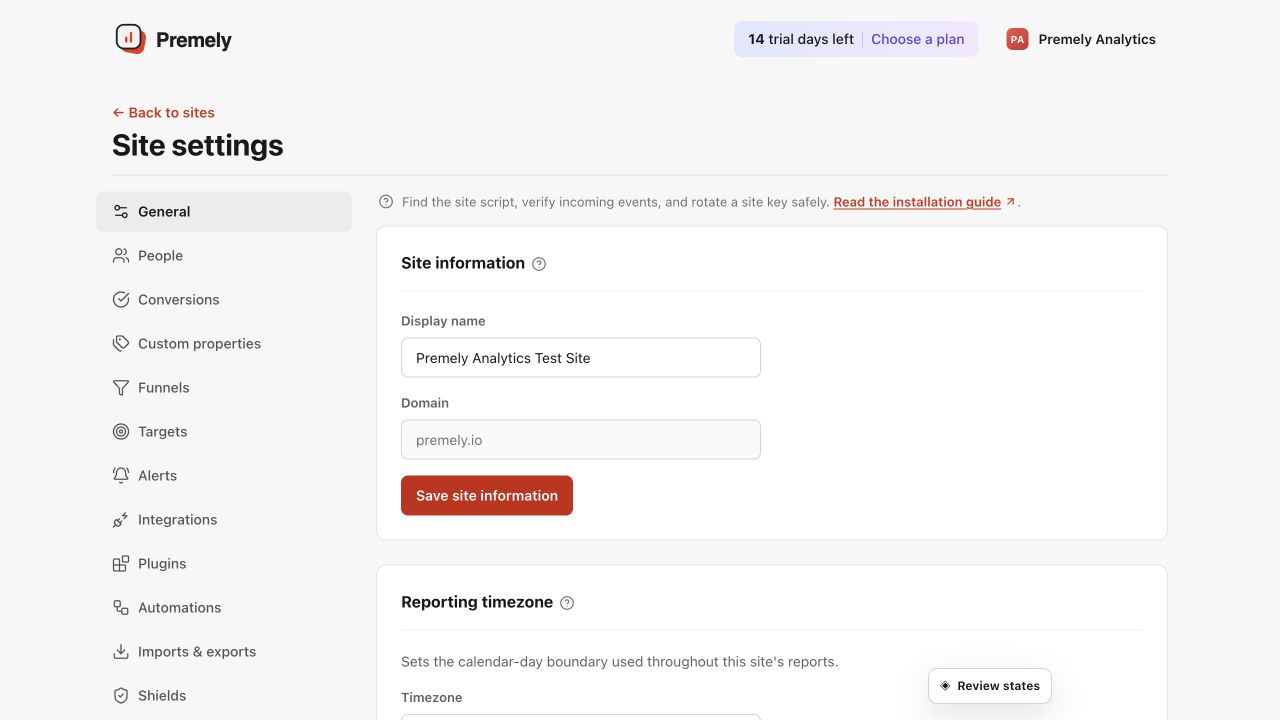Click the Premely wordmark text

click(x=194, y=40)
